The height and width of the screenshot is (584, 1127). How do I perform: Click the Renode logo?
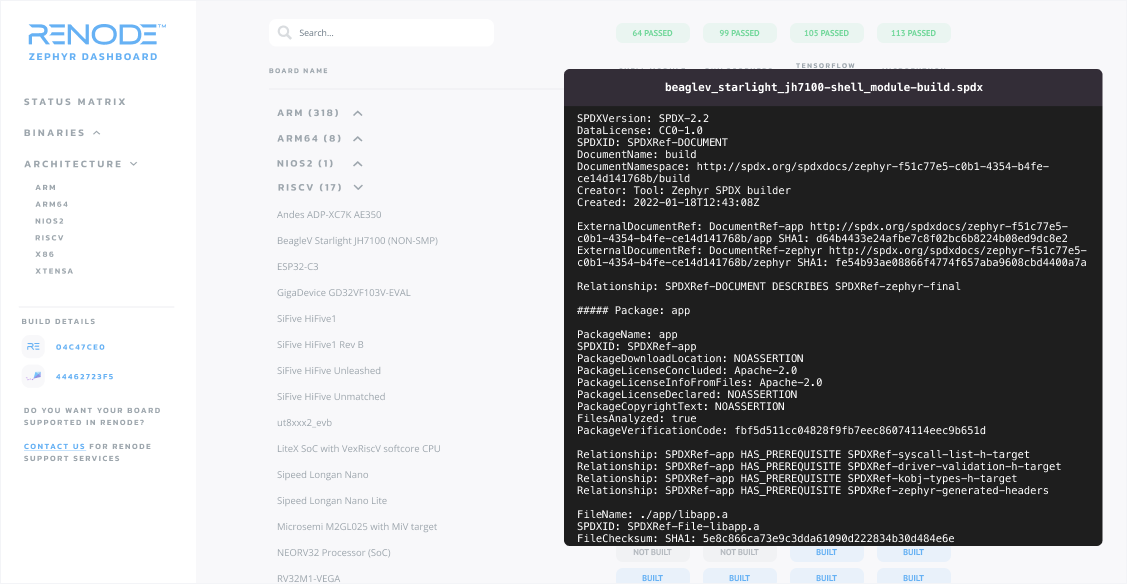(x=96, y=42)
